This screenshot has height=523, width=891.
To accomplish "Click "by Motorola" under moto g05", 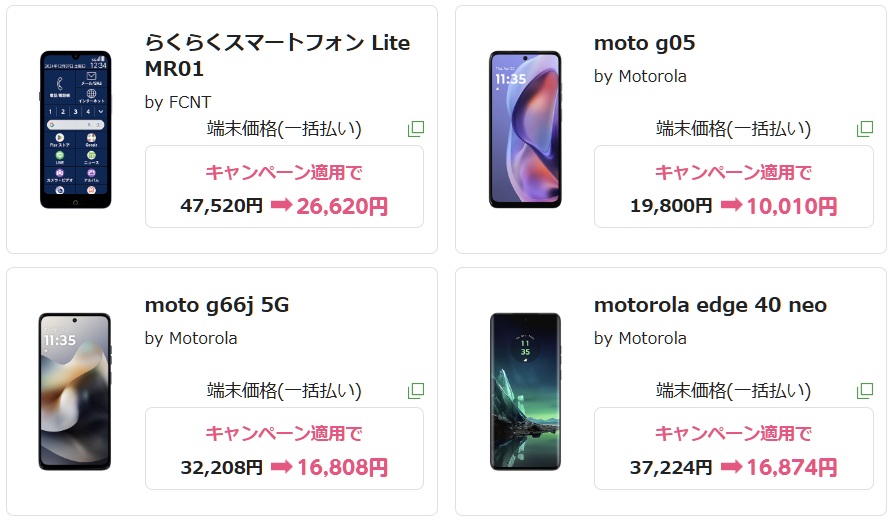I will coord(640,76).
